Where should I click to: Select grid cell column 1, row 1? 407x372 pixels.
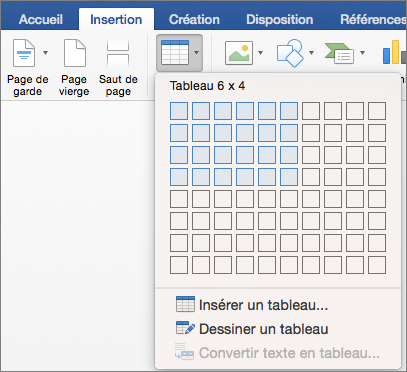(179, 111)
